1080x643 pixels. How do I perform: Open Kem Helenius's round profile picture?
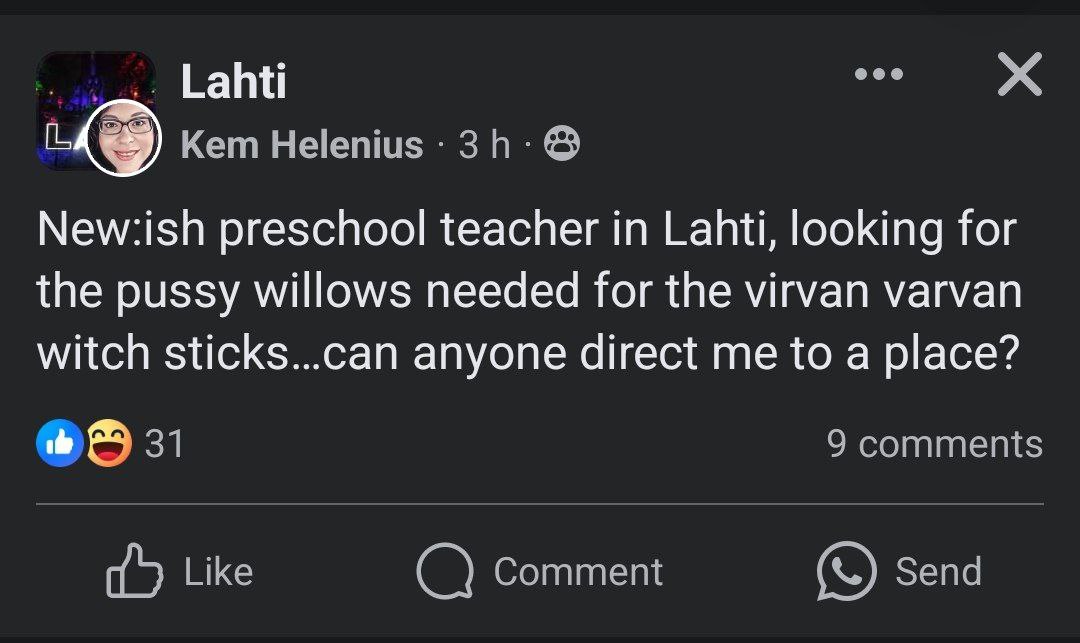tap(124, 138)
